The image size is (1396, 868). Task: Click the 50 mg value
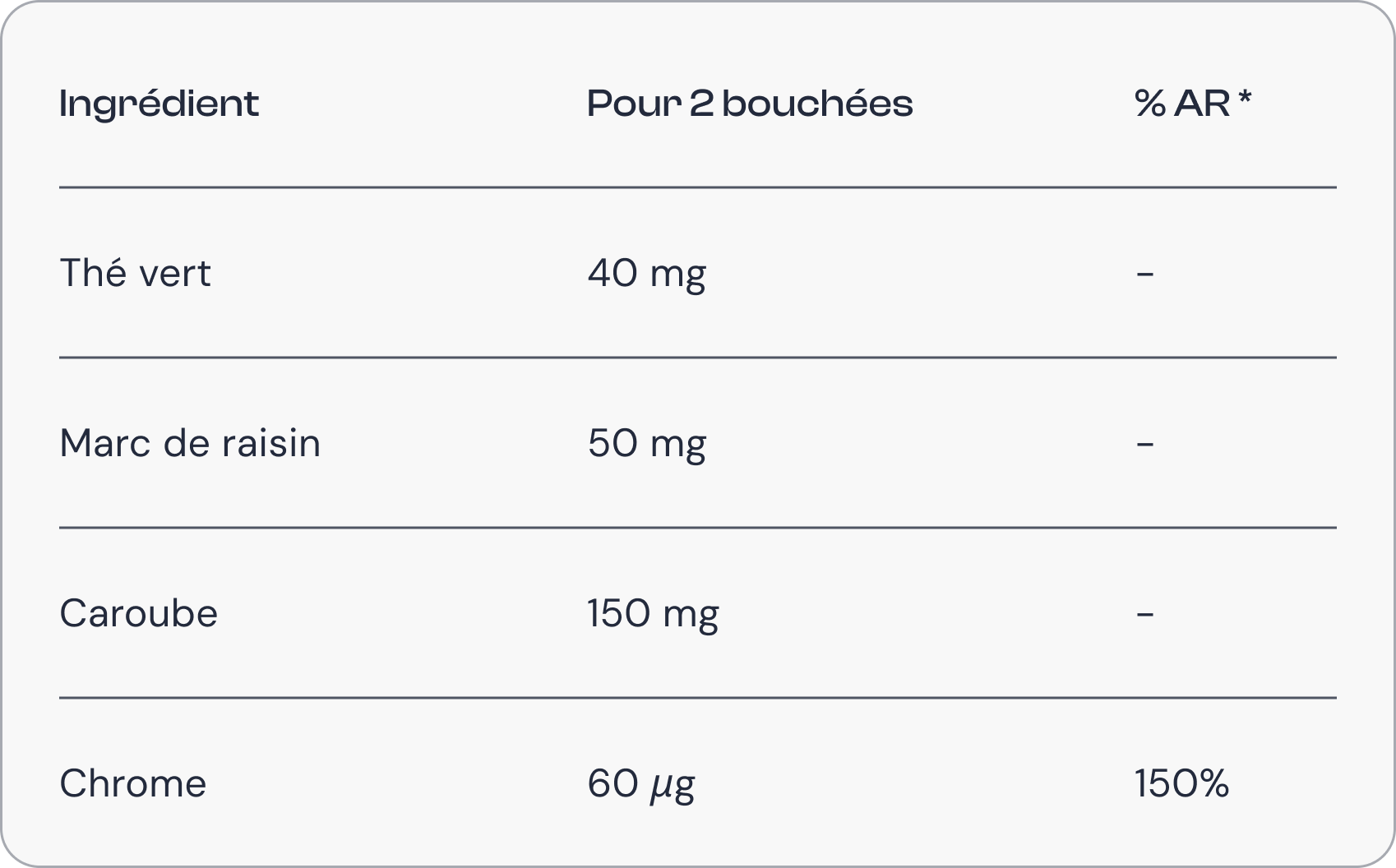point(646,443)
